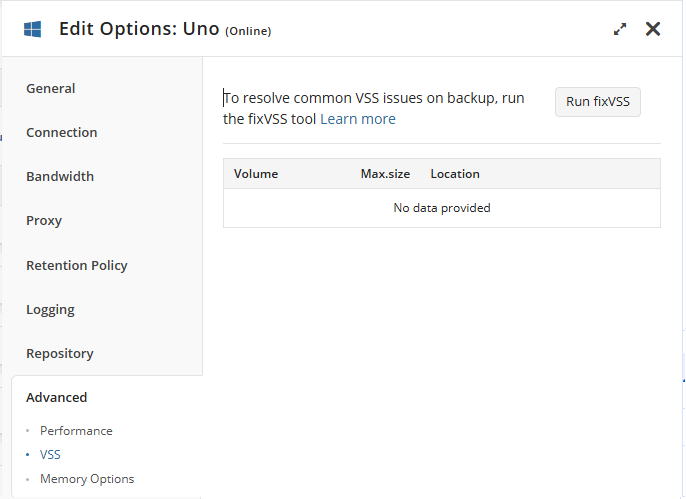Switch to the Connection section
The height and width of the screenshot is (499, 686).
[x=62, y=132]
